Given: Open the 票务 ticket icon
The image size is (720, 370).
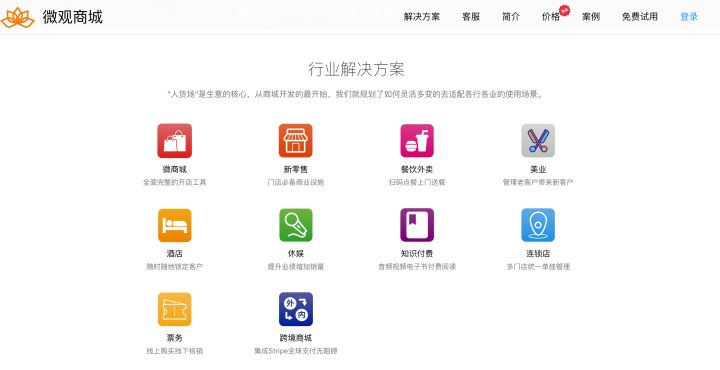Looking at the screenshot, I should coord(174,309).
